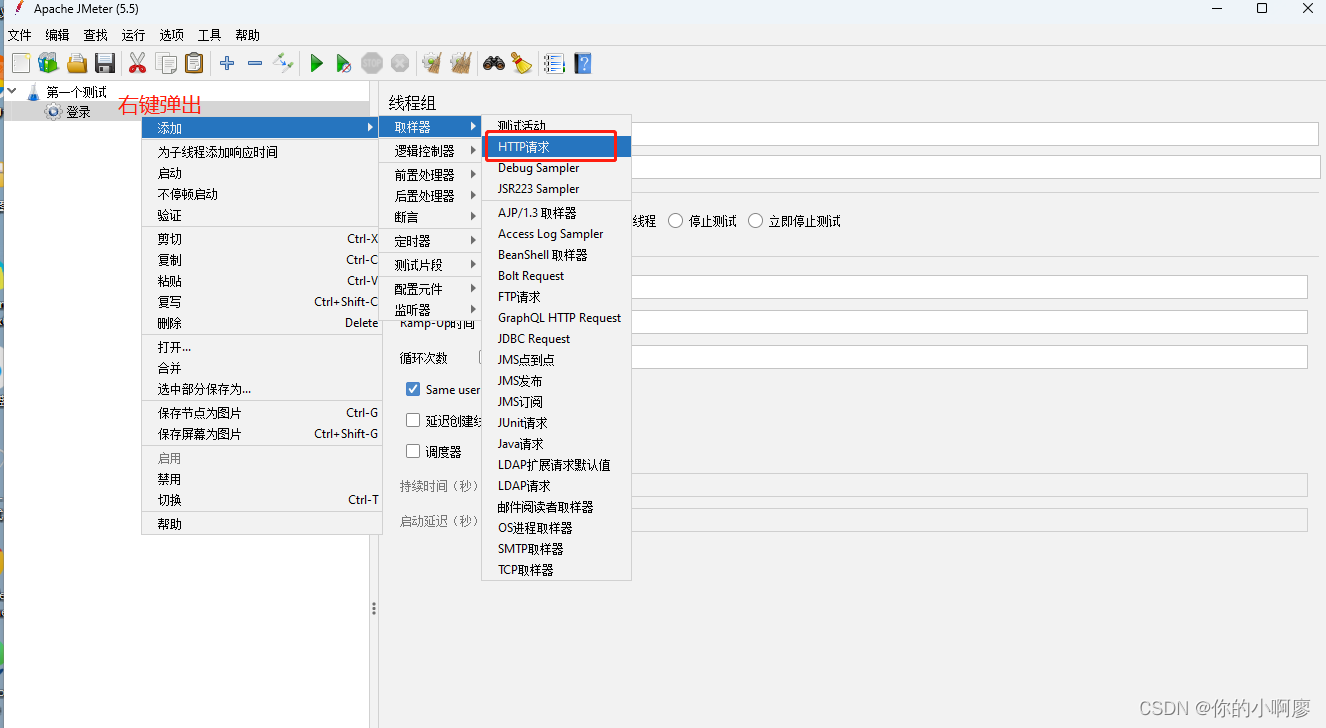Screen dimensions: 1326x728
Task: Click 验证 in context menu
Action: click(x=260, y=215)
